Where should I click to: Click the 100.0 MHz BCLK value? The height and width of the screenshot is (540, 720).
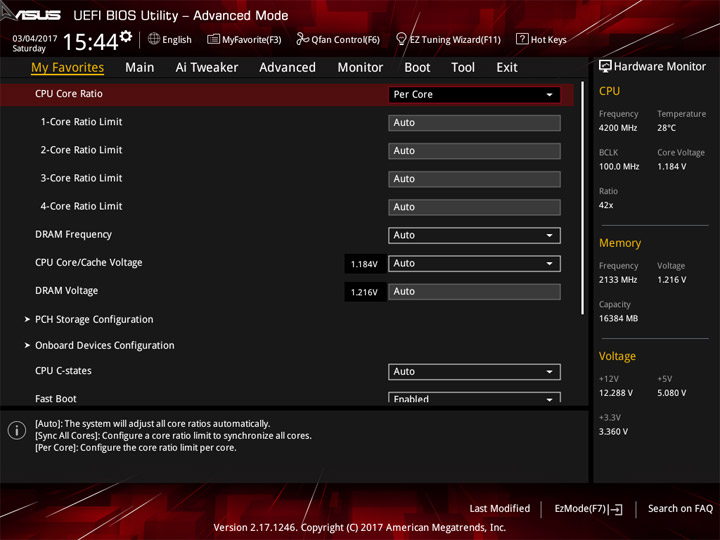(x=619, y=167)
